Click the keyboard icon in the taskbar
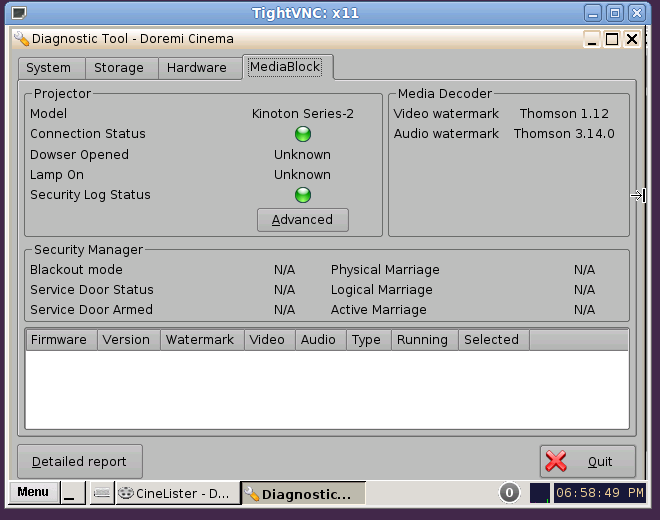The image size is (660, 520). tap(101, 493)
